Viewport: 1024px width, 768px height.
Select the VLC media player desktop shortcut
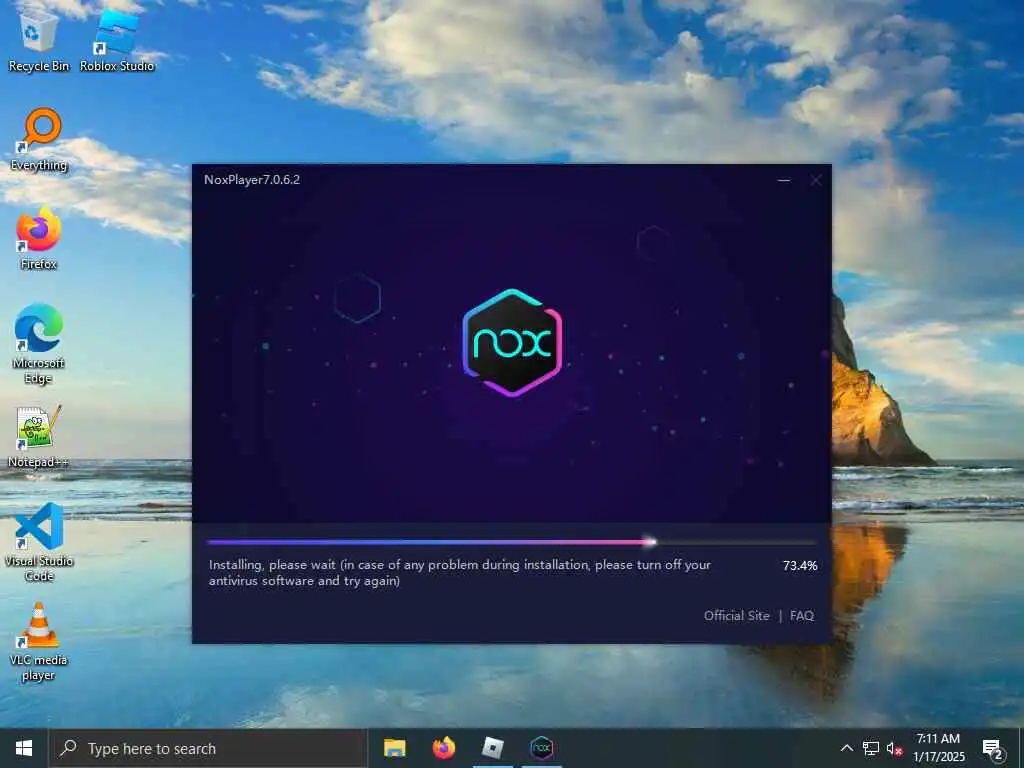(39, 641)
